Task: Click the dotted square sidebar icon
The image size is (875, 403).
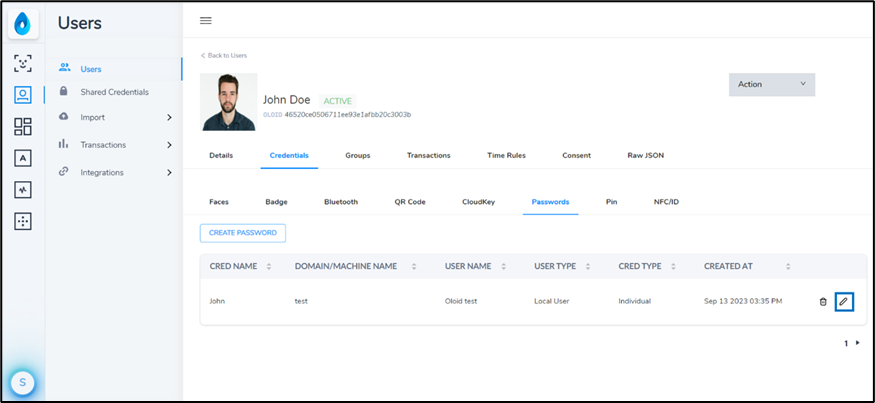Action: click(x=23, y=222)
